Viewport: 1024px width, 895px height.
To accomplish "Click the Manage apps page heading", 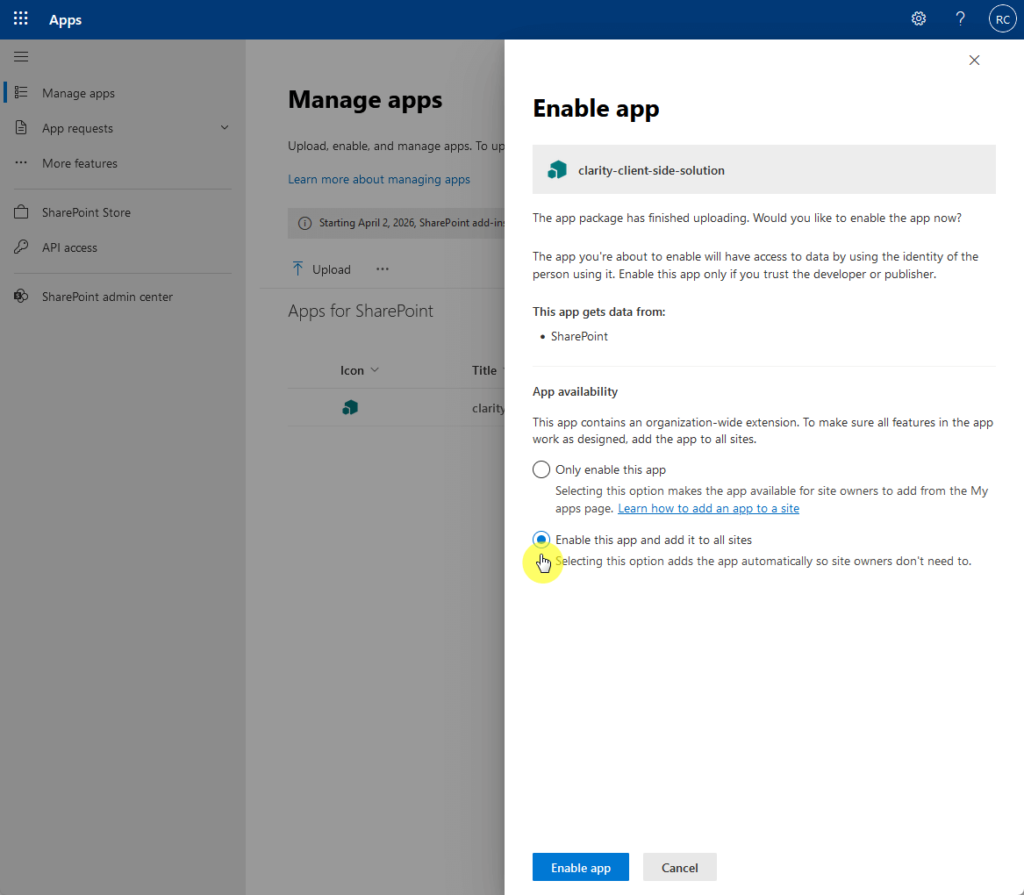I will (365, 100).
